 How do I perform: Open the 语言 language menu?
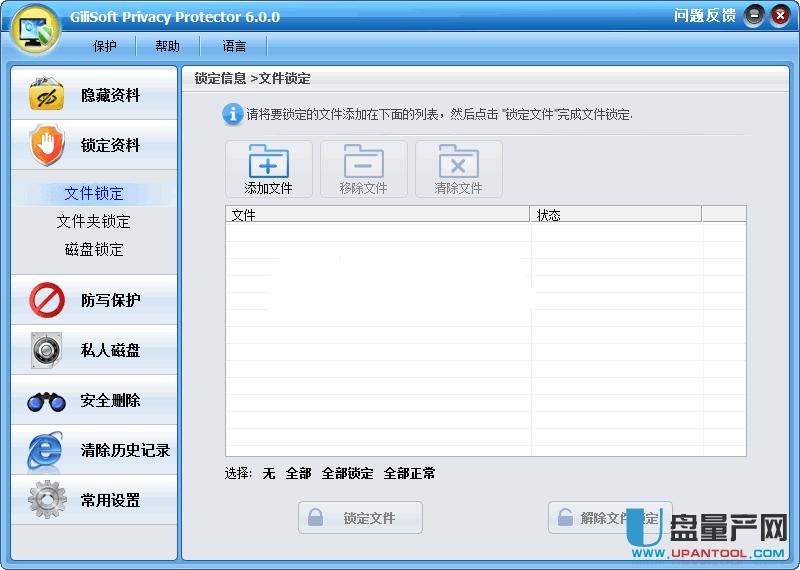(234, 46)
